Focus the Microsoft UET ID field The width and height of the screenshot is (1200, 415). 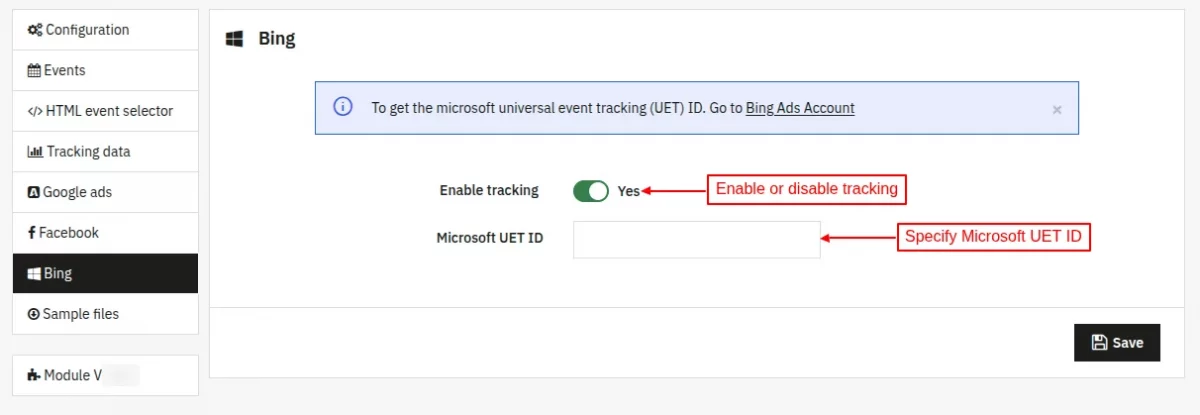click(x=696, y=239)
